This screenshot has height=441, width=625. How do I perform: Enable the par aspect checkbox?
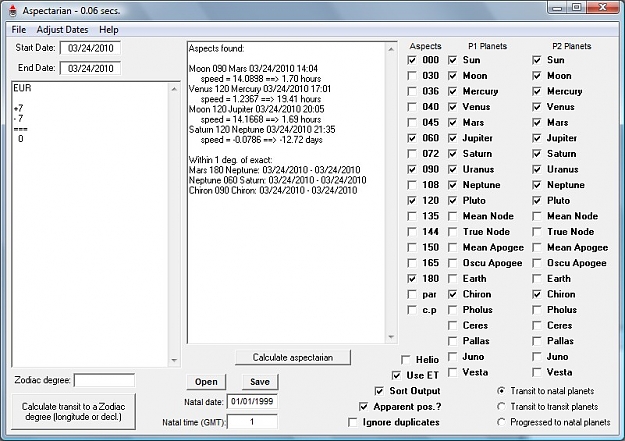pyautogui.click(x=412, y=295)
